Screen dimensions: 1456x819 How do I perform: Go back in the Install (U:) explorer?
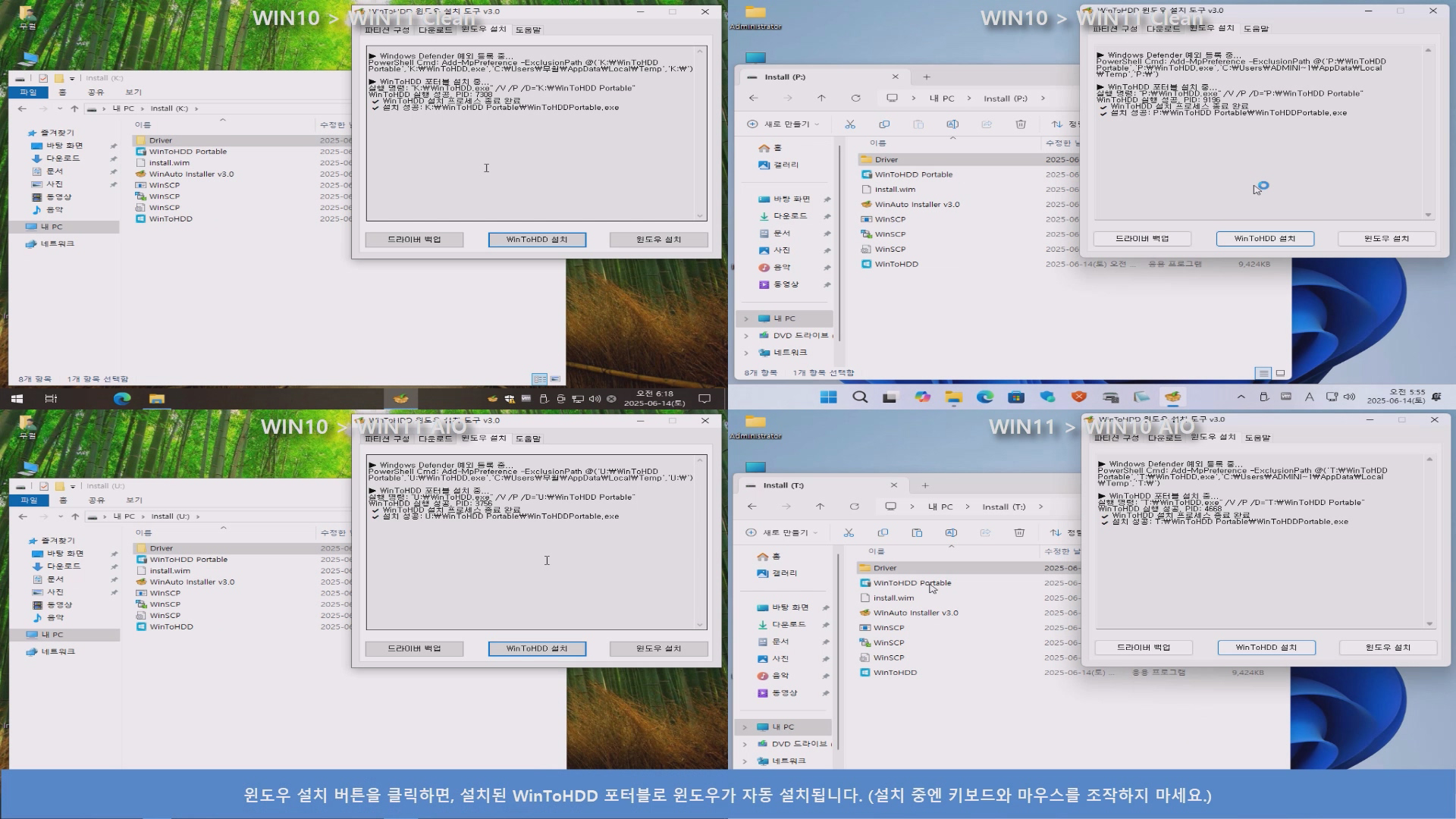click(23, 516)
